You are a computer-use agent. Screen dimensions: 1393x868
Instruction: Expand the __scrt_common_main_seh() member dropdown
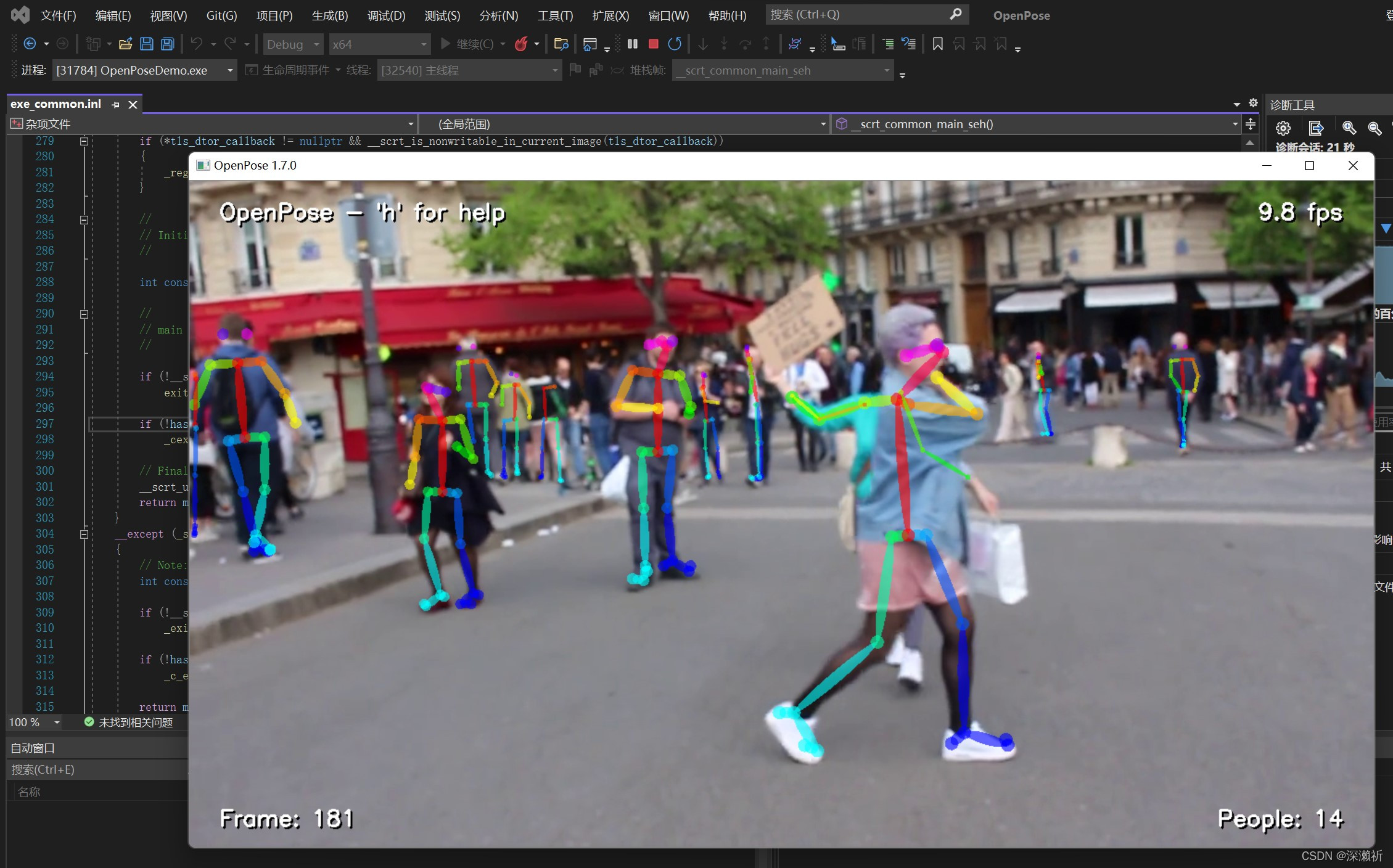[x=1235, y=124]
